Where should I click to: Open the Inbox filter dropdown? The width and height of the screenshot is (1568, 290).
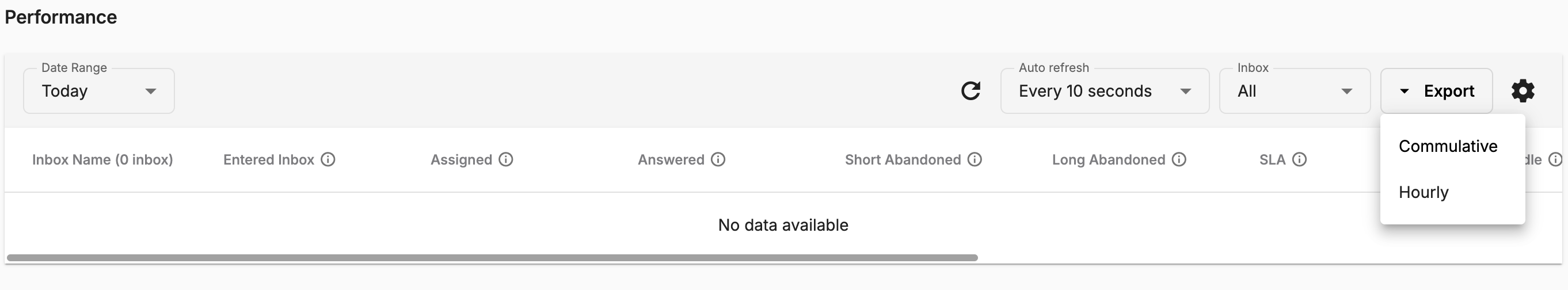(1295, 91)
